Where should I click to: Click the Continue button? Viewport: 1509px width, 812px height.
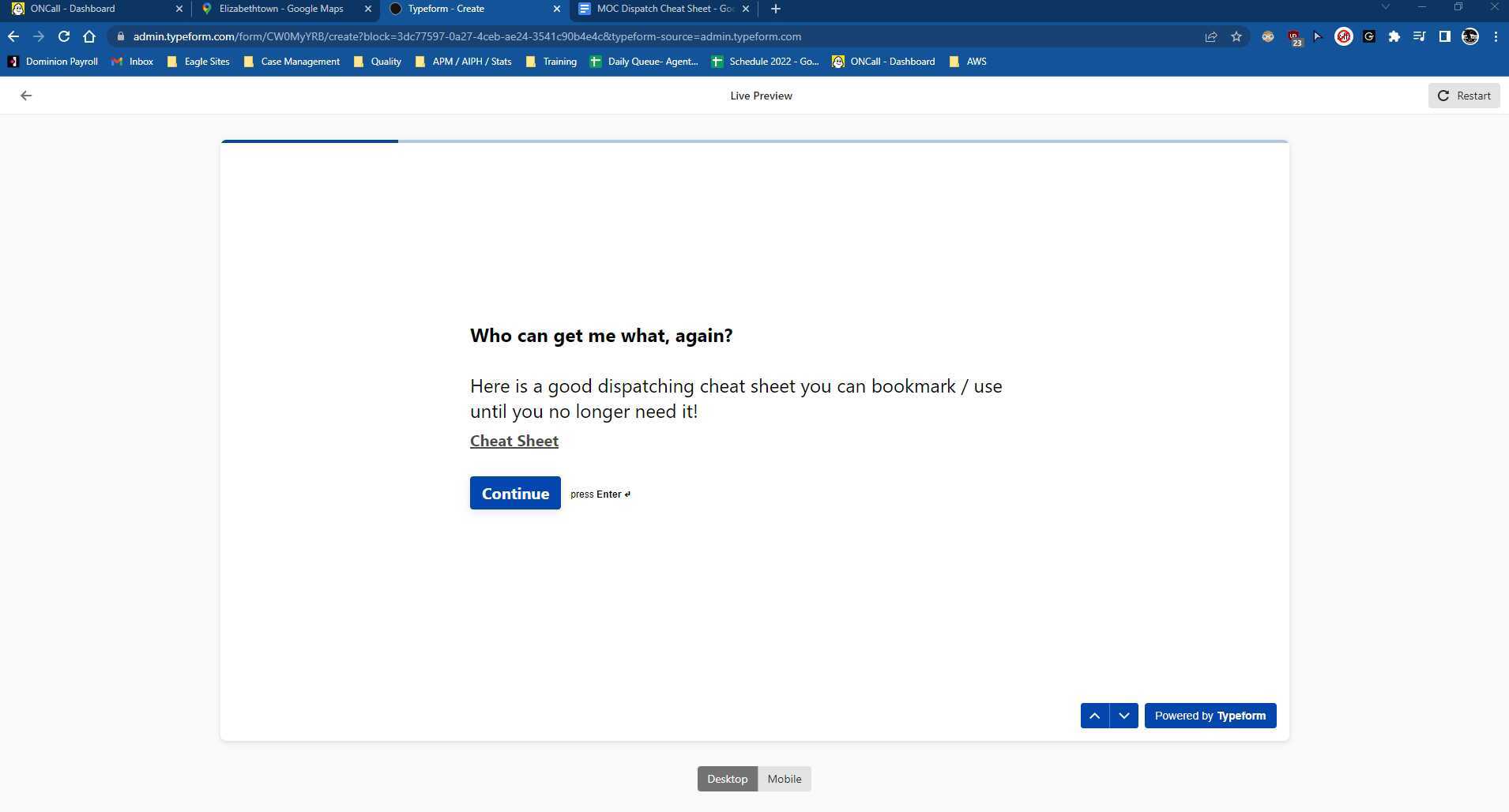515,493
